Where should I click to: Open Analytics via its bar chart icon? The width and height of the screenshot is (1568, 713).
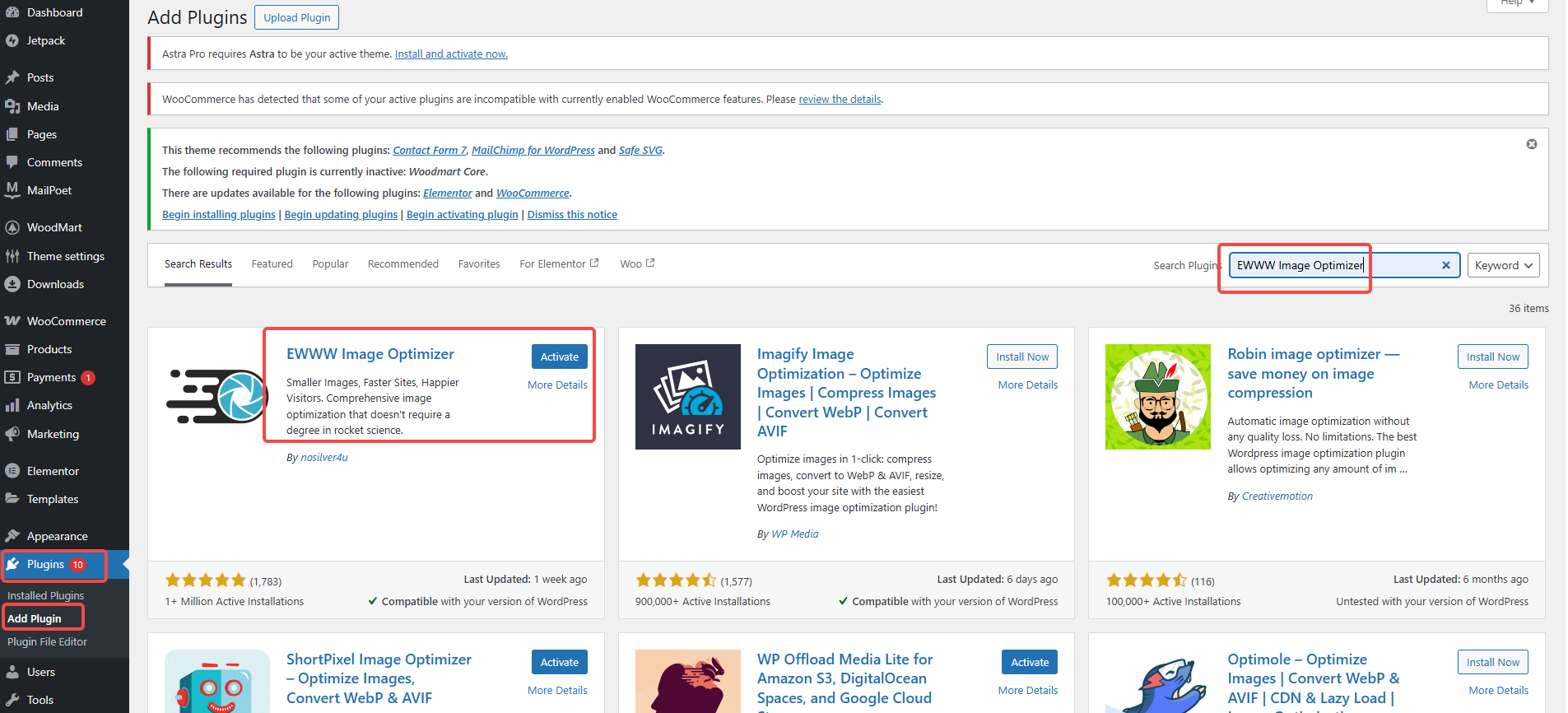point(12,405)
